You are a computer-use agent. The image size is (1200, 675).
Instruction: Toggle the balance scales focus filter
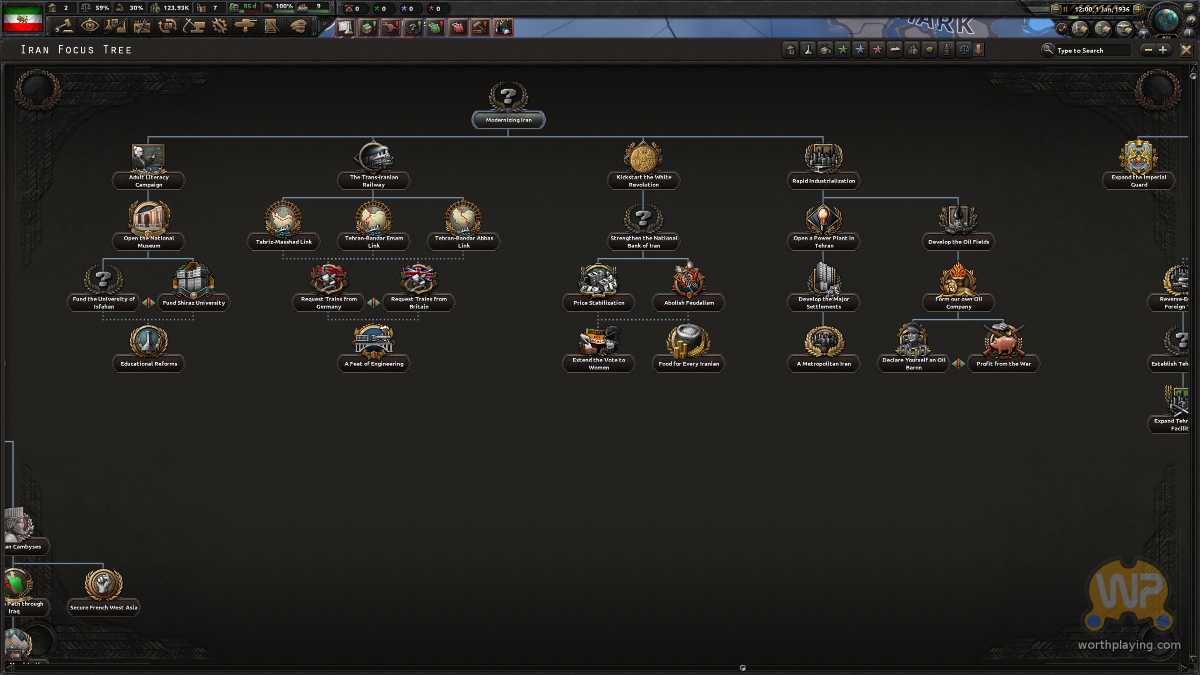point(962,49)
